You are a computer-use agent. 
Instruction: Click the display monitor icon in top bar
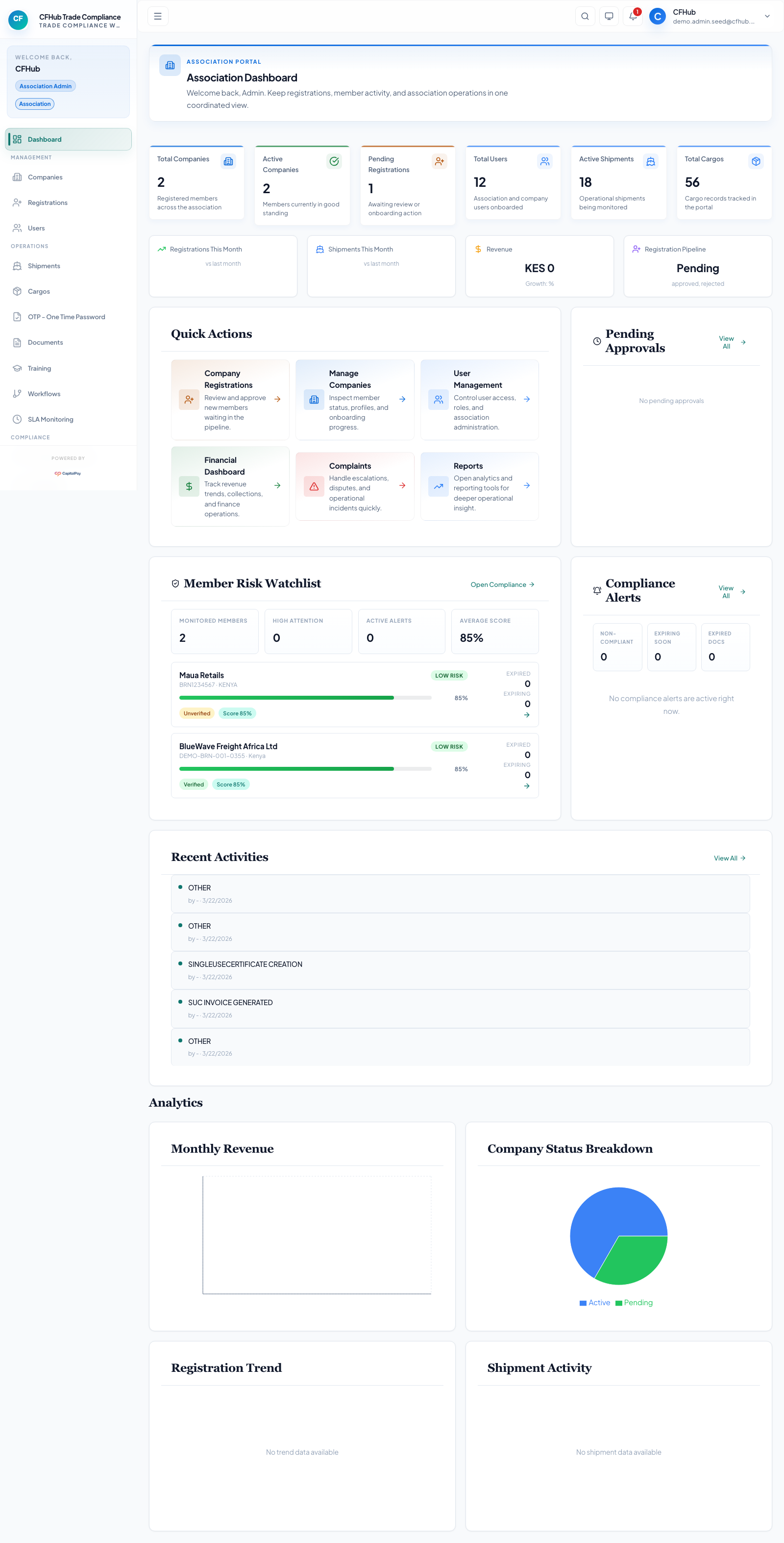(608, 16)
